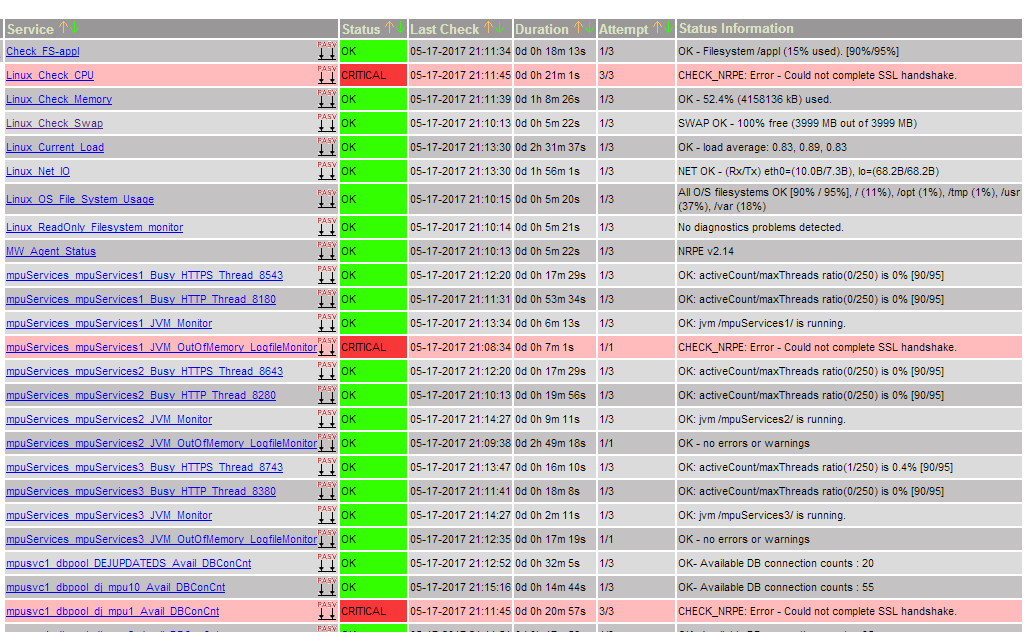Screen dimensions: 1029x632
Task: Open mpusvc1_dbpool_dj_mpu1_Avail_DBConCnt service link
Action: (x=112, y=611)
